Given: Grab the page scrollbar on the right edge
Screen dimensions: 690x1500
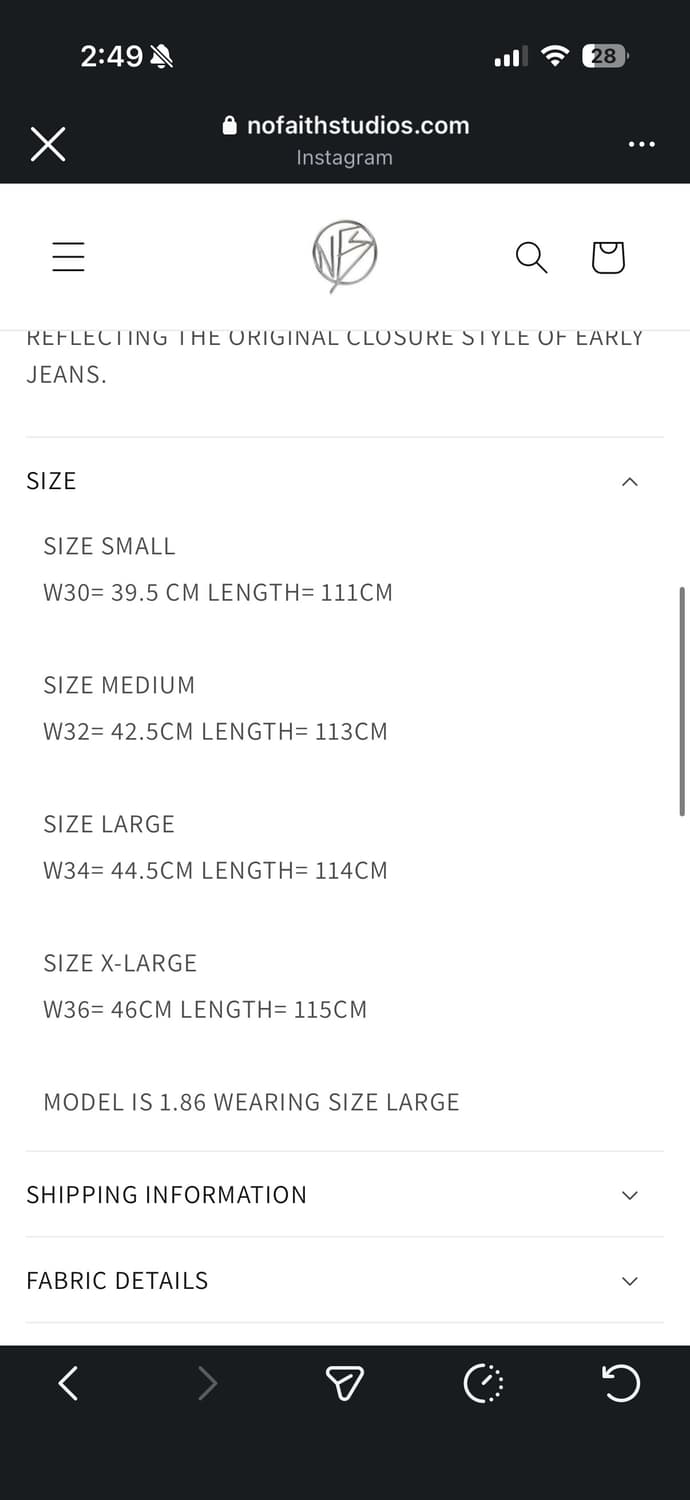Looking at the screenshot, I should [682, 700].
